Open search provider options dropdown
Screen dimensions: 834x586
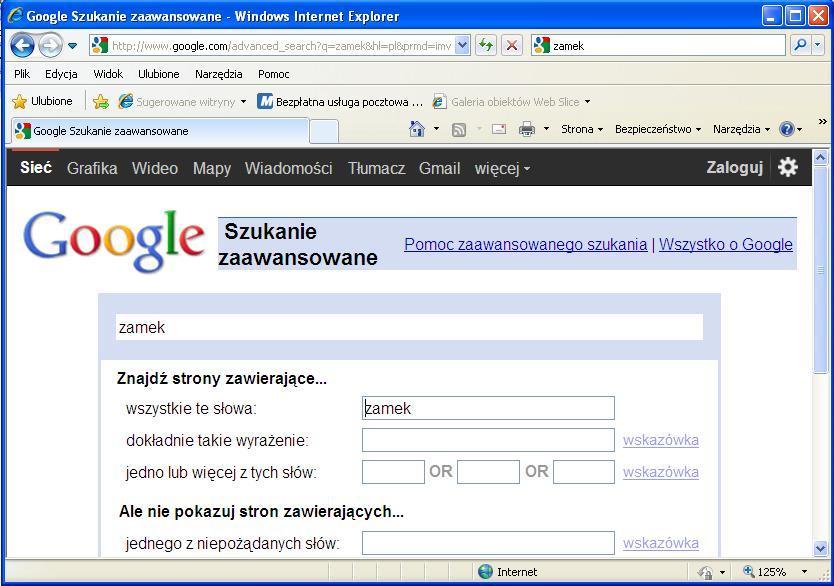[x=818, y=46]
